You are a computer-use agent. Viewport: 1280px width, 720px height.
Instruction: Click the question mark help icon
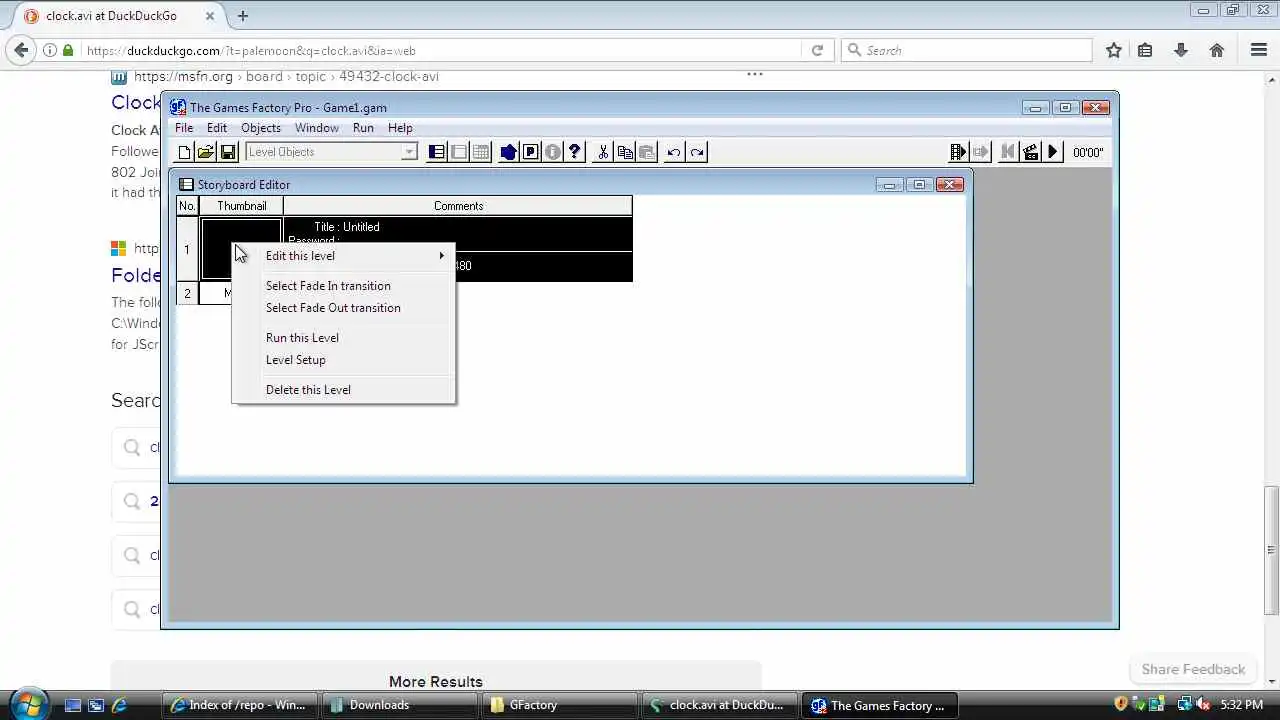coord(575,152)
